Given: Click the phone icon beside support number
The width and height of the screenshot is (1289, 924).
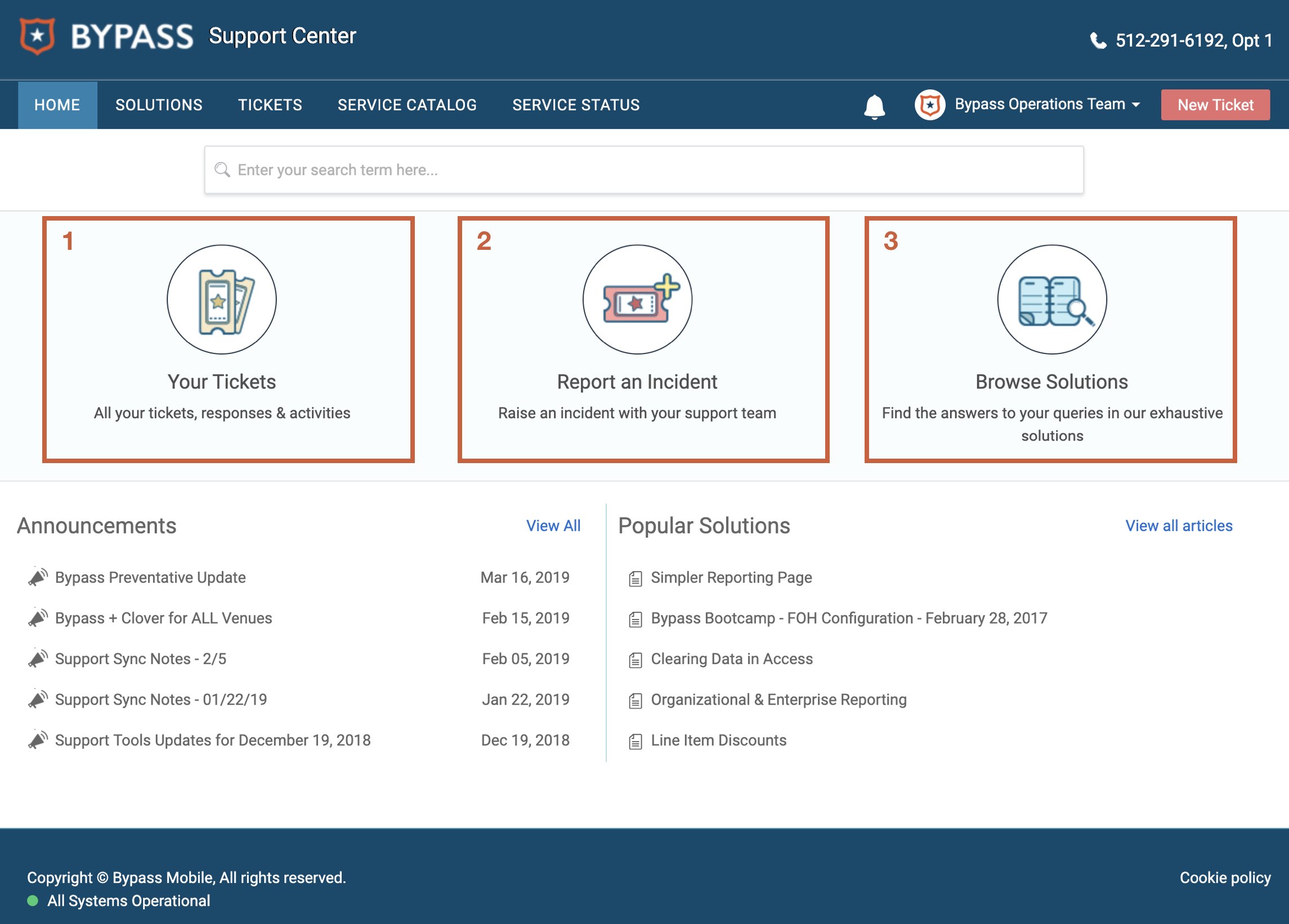Looking at the screenshot, I should (1098, 41).
